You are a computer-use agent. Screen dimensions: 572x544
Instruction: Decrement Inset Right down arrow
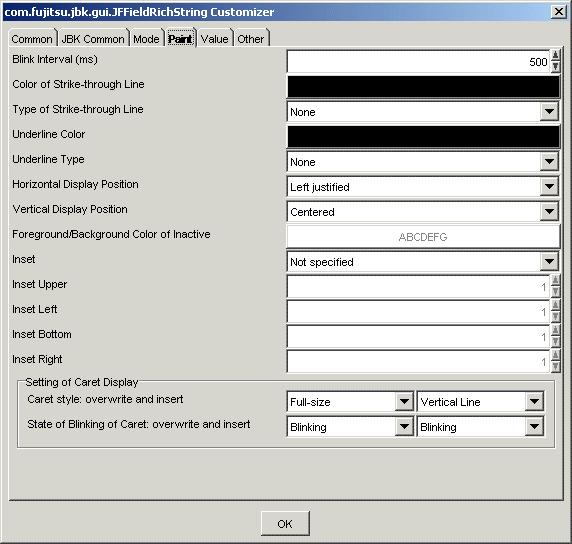click(555, 367)
